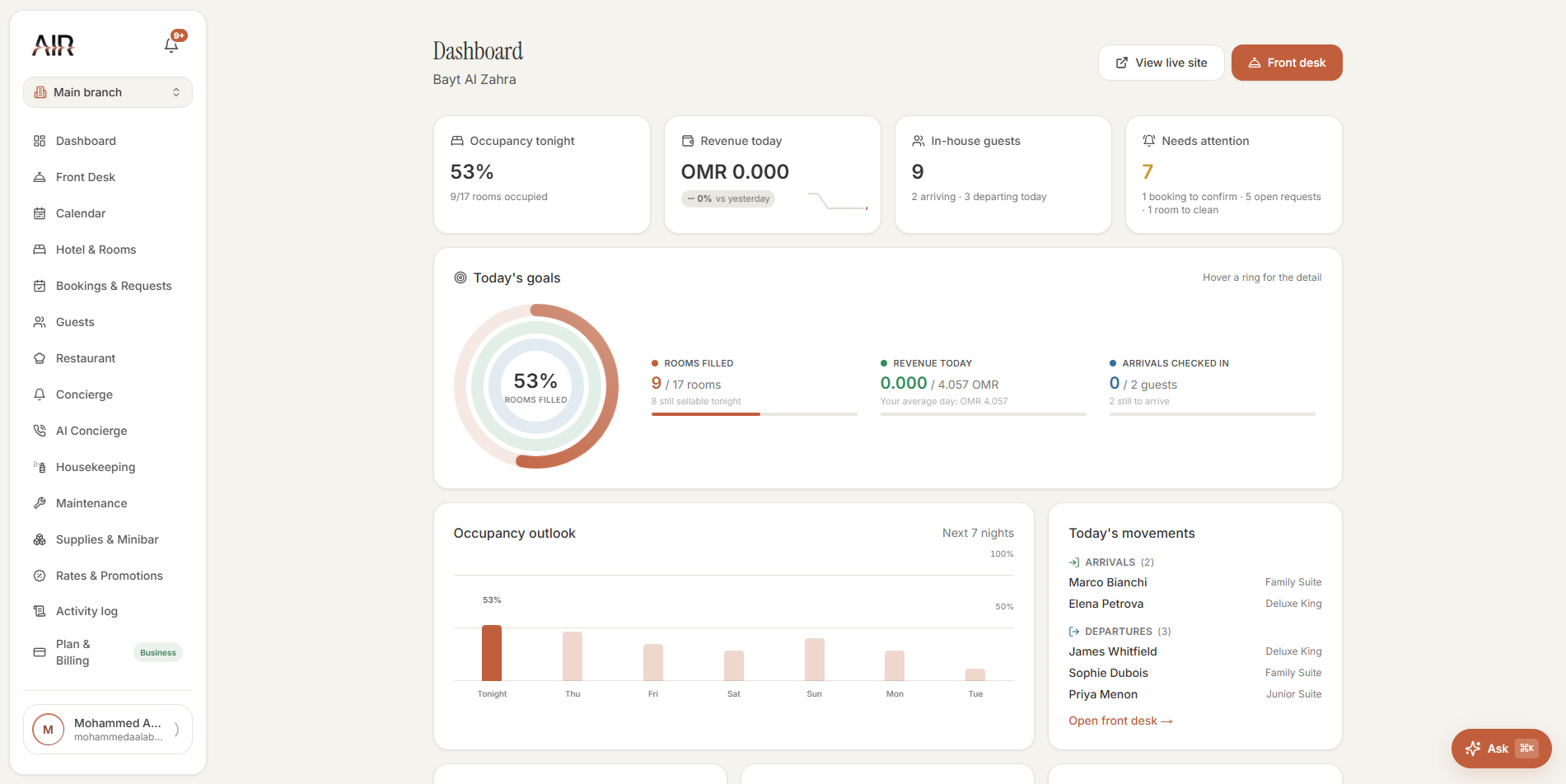Click the Business plan badge

click(158, 652)
